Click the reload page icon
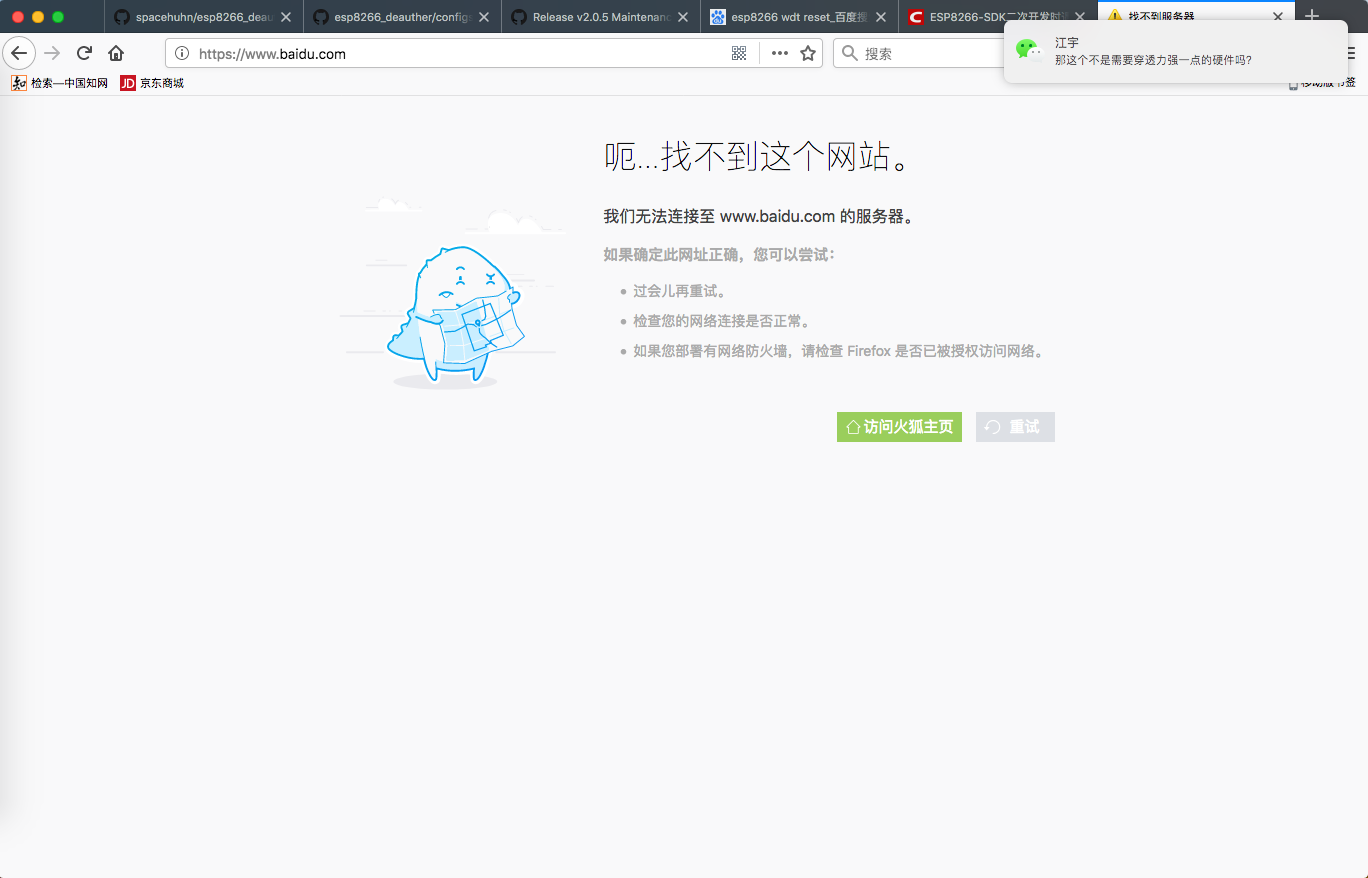 coord(85,53)
